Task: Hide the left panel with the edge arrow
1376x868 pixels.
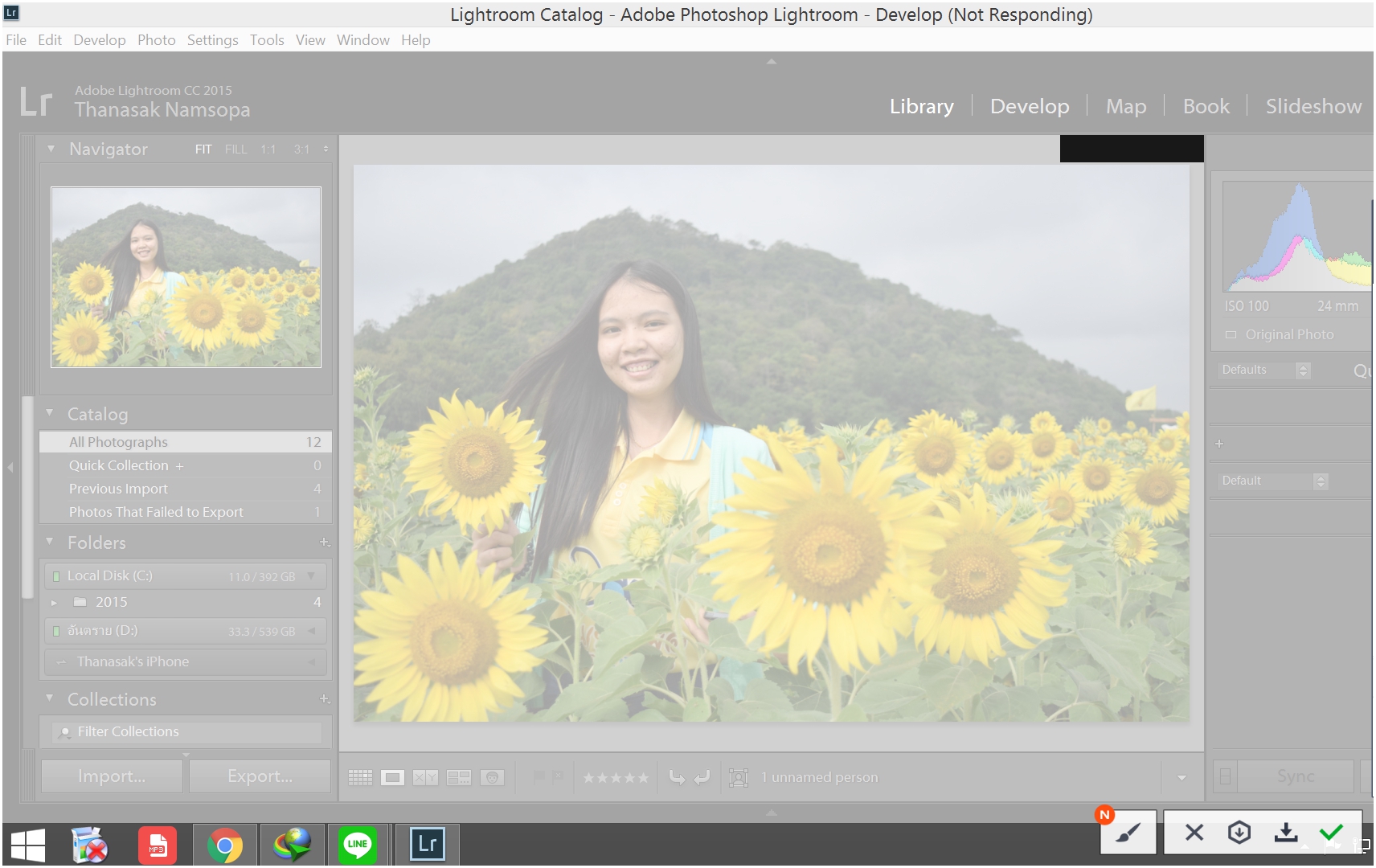Action: point(10,467)
